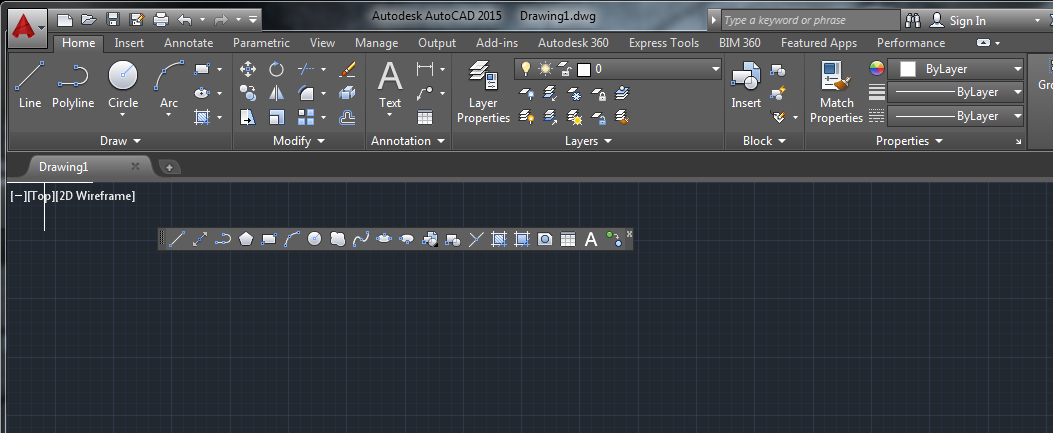The height and width of the screenshot is (433, 1053).
Task: Click Freeze layer icon in Layers panel
Action: click(576, 93)
